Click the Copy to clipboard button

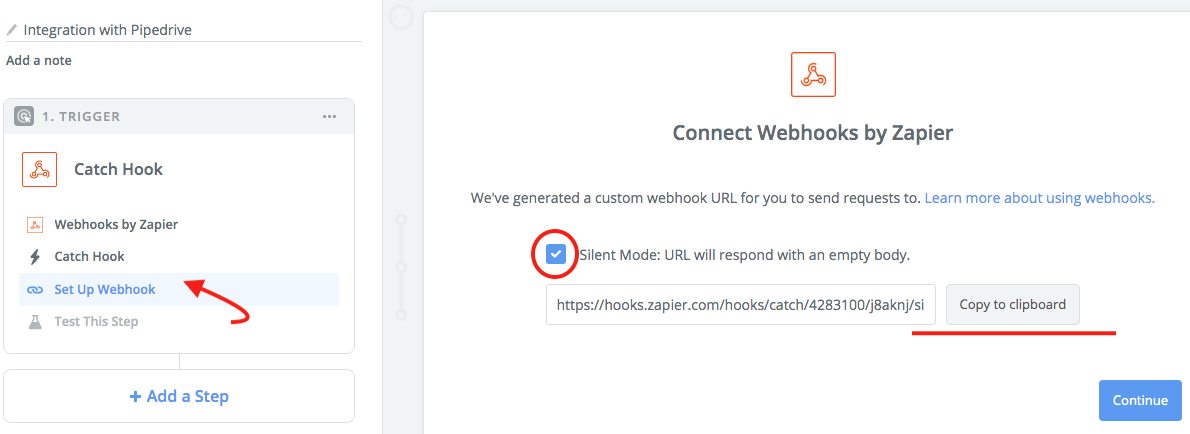point(1012,304)
